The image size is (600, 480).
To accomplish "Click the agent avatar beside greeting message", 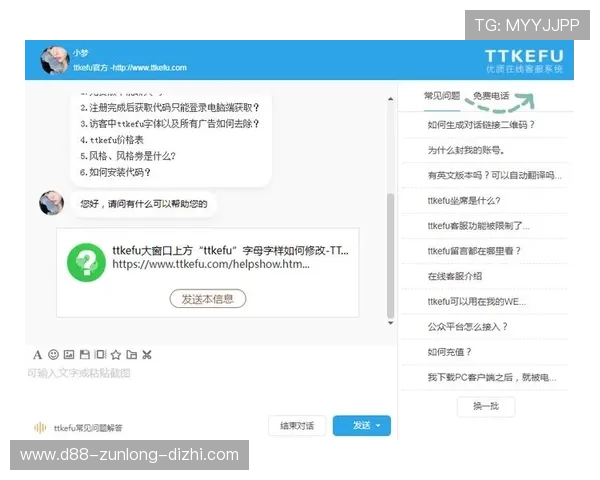I will click(x=52, y=203).
